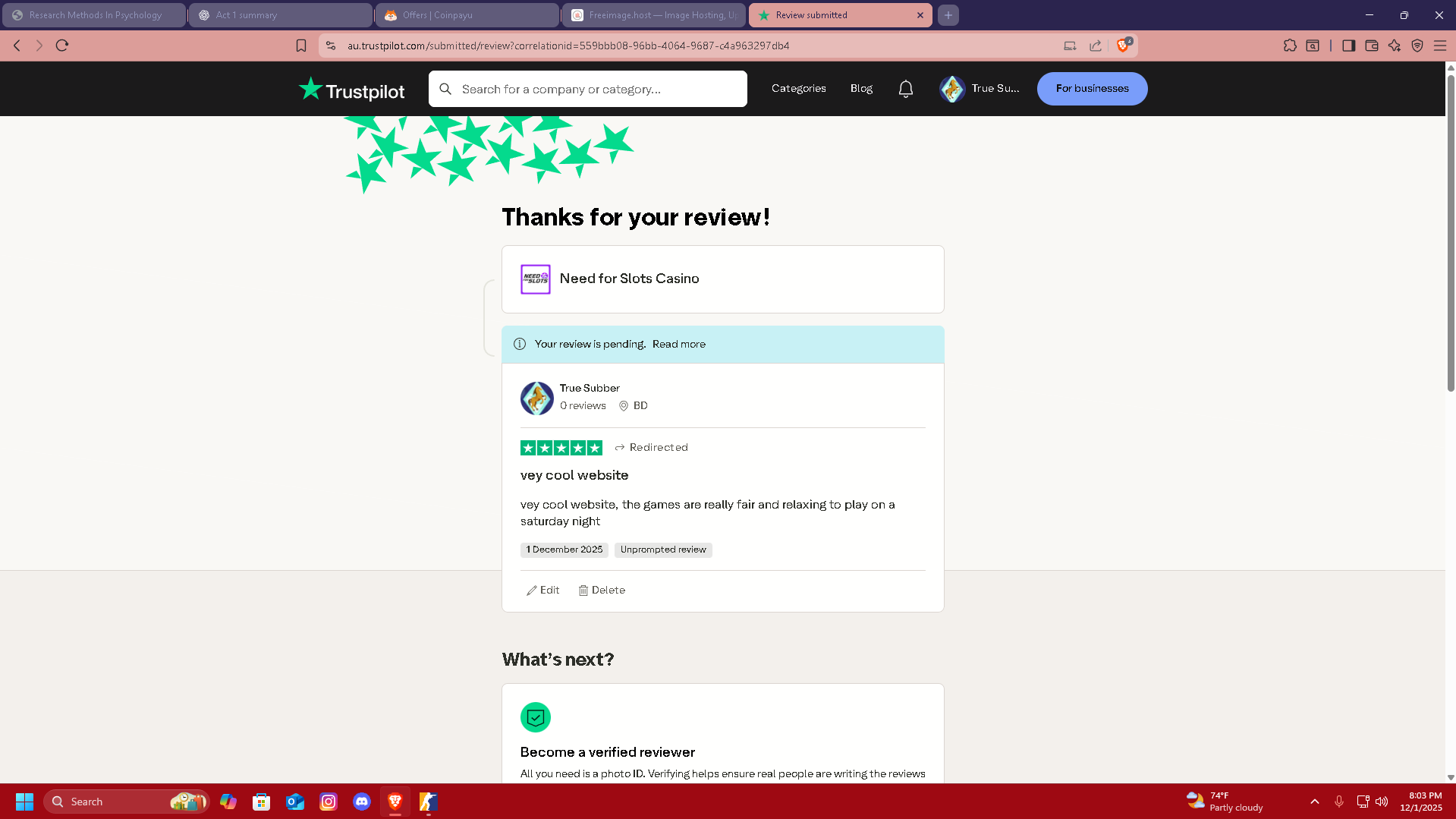Open clock and calendar at 8:03 PM

[1421, 802]
